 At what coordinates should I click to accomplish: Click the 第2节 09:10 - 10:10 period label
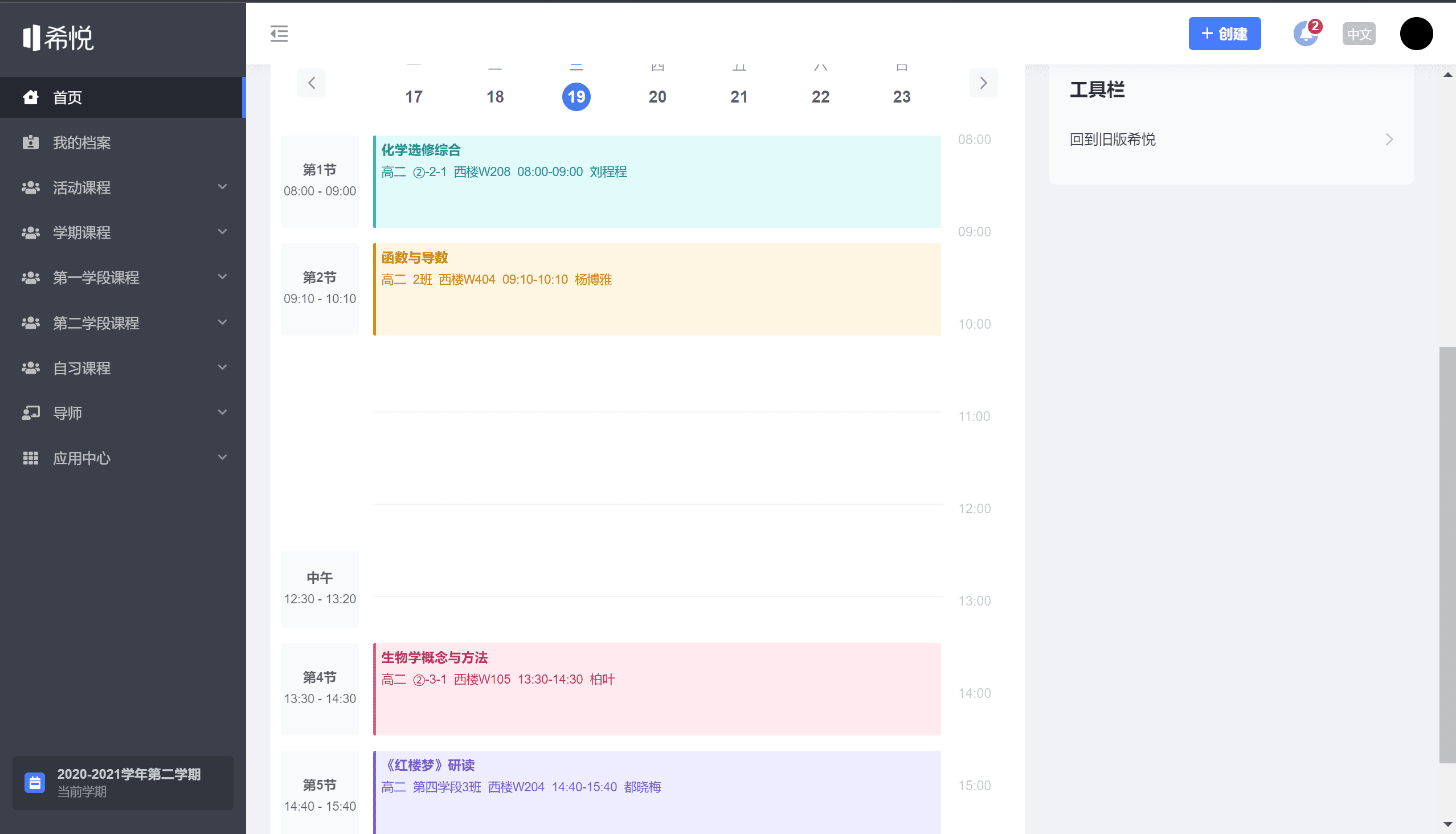[x=320, y=289]
